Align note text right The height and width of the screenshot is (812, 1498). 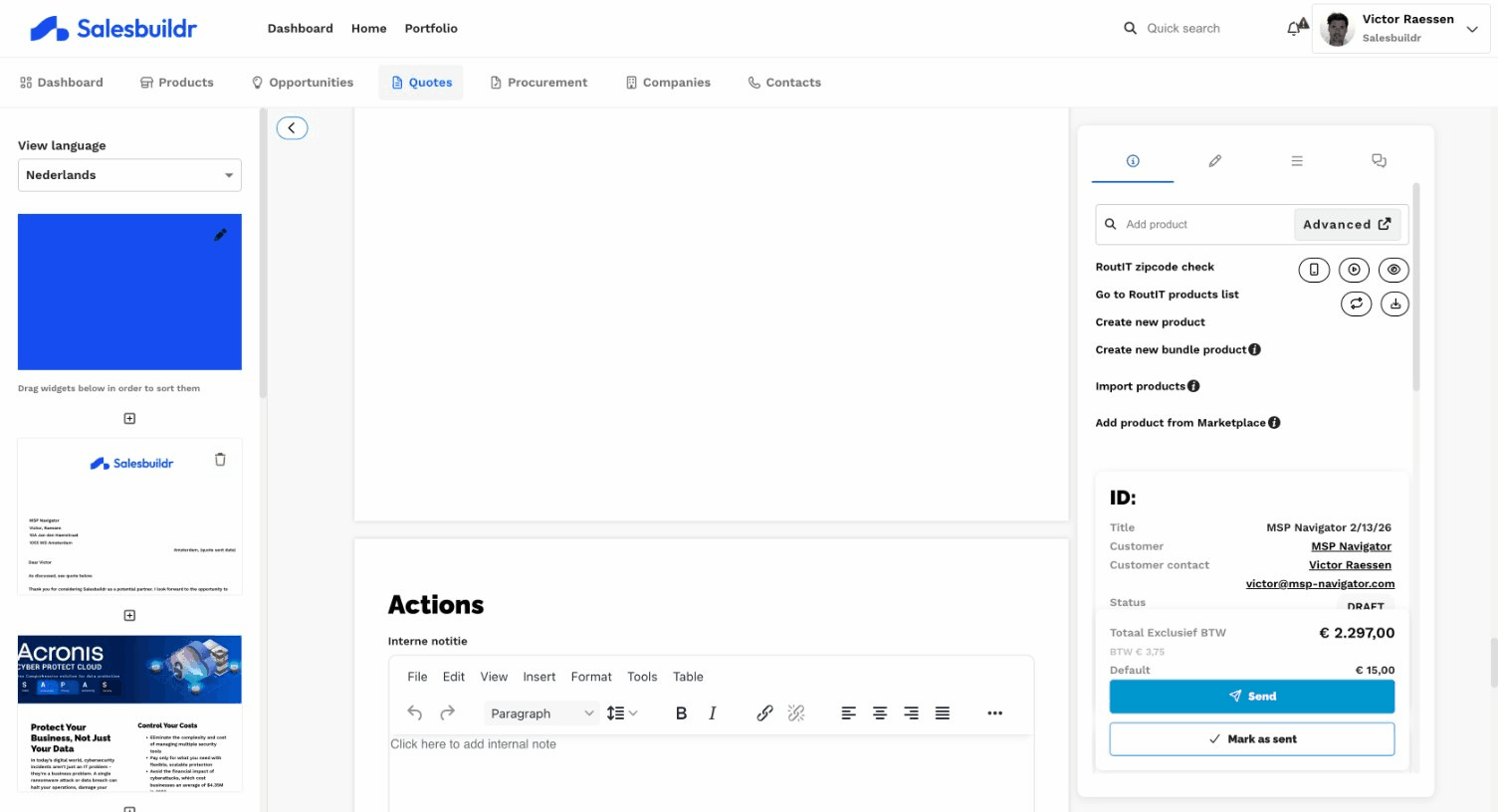coord(911,712)
